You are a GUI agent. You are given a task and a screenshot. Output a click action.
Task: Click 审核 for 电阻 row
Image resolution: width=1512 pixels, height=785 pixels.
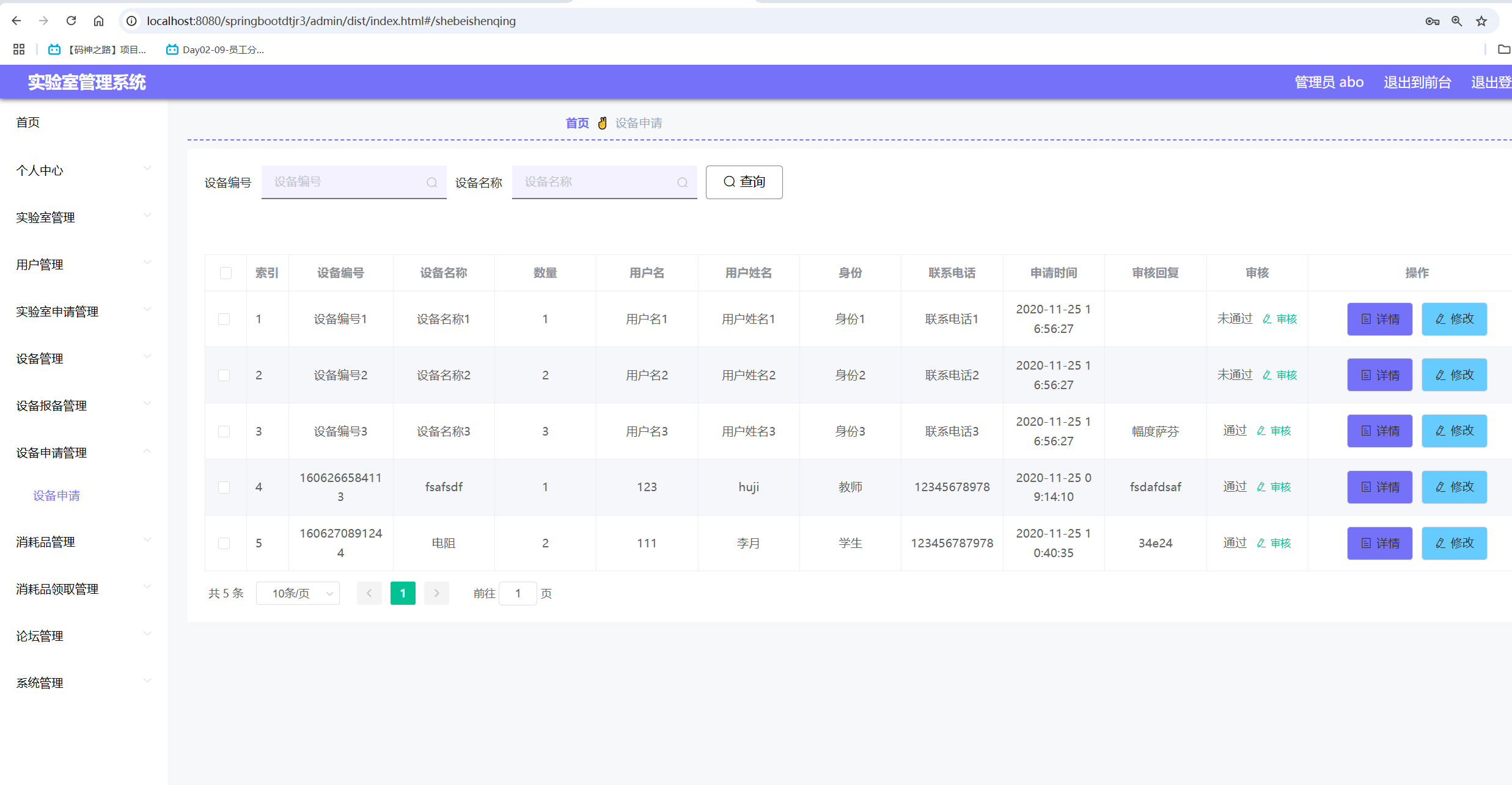click(1274, 543)
